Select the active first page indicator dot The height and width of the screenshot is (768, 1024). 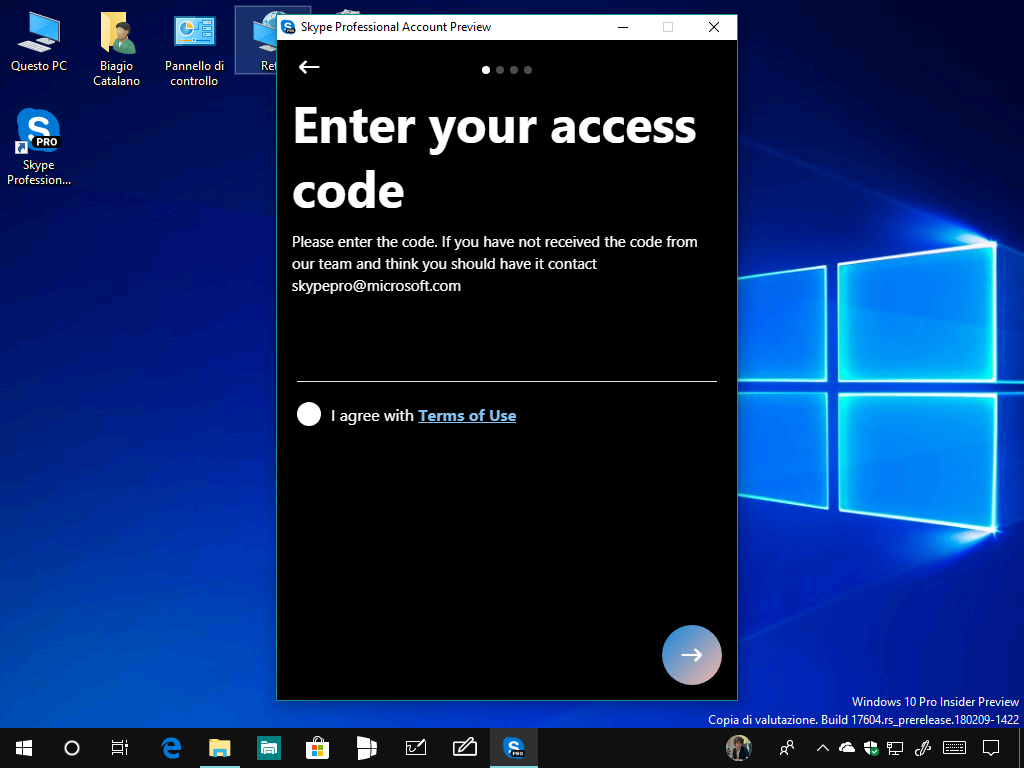point(486,70)
